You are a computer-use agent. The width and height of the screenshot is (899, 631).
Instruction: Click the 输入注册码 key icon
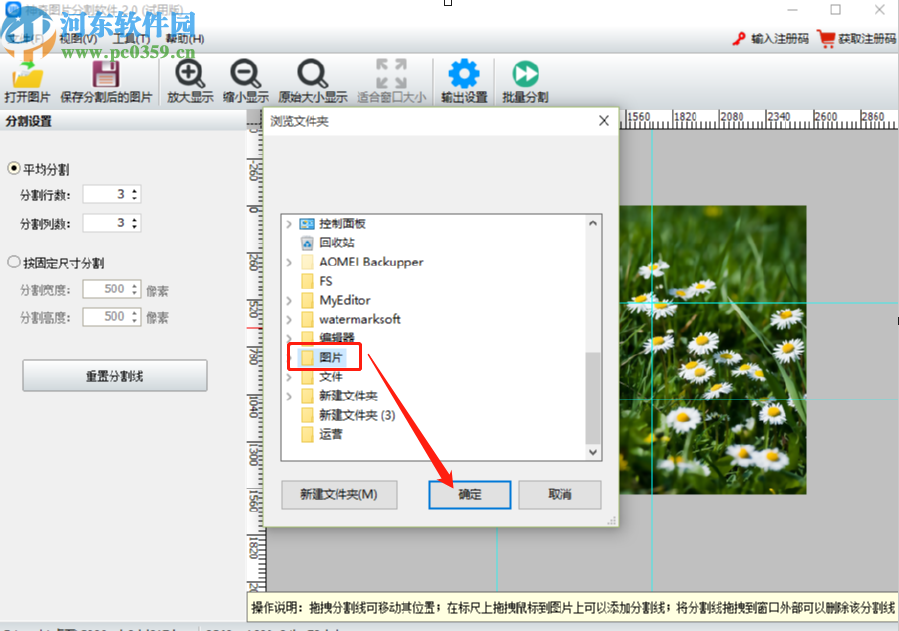tap(739, 39)
